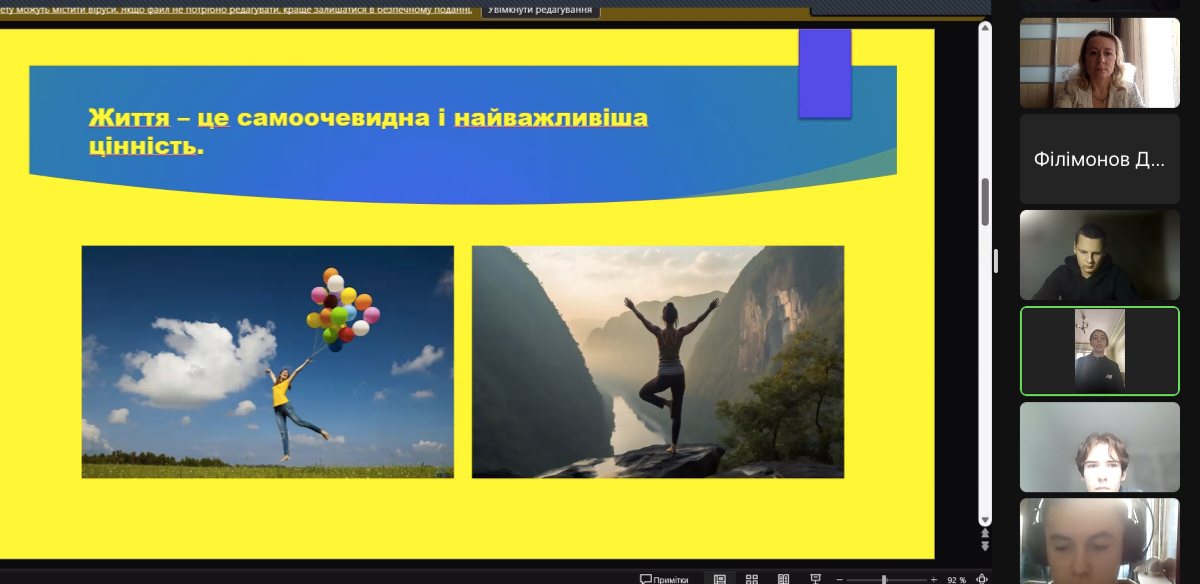Select the yoga mountain photo on slide
The height and width of the screenshot is (584, 1200).
657,361
